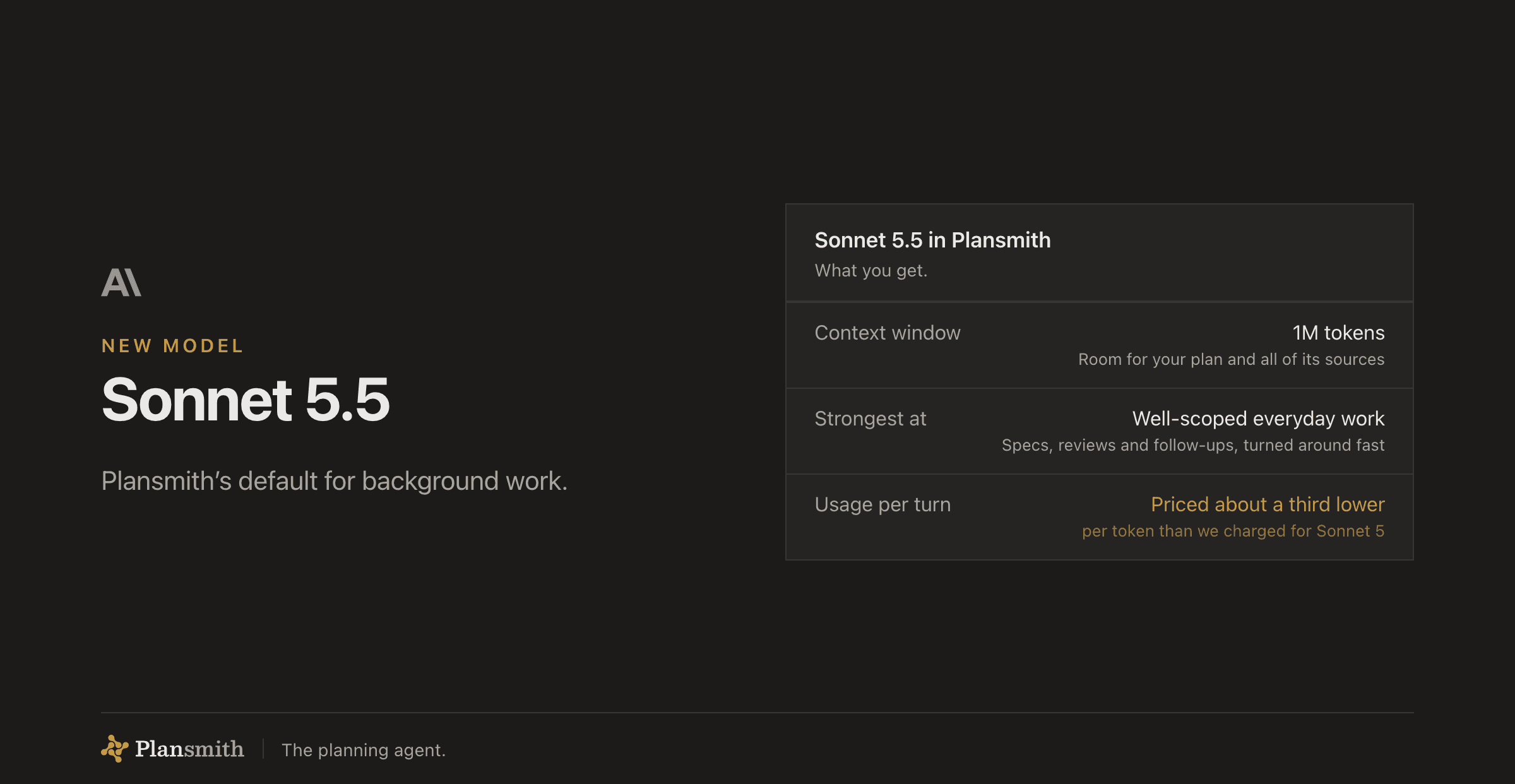Click the "Usage per turn" row label
This screenshot has width=1515, height=784.
882,504
